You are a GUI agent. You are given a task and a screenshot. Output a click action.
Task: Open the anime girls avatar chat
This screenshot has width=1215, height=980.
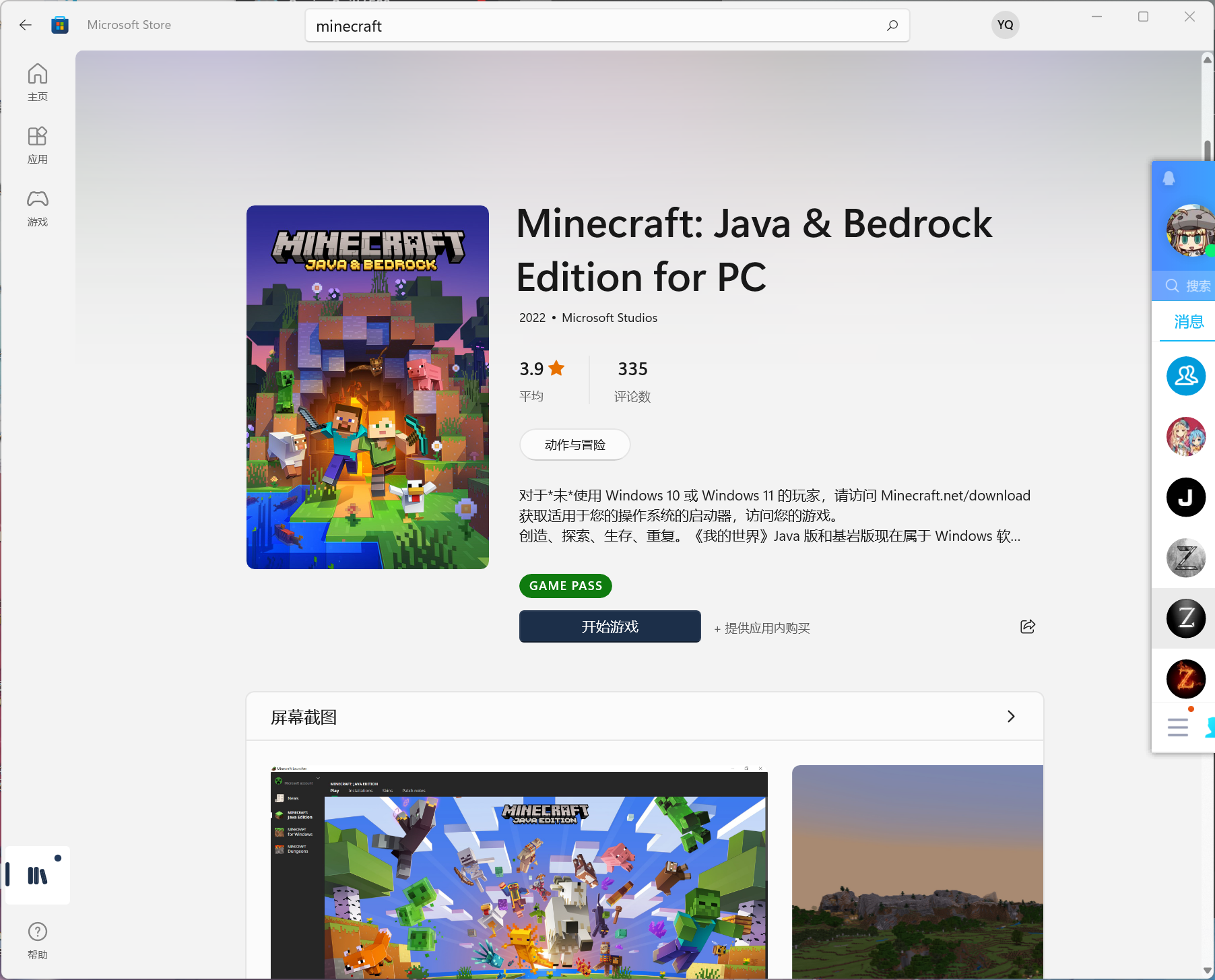pos(1185,436)
